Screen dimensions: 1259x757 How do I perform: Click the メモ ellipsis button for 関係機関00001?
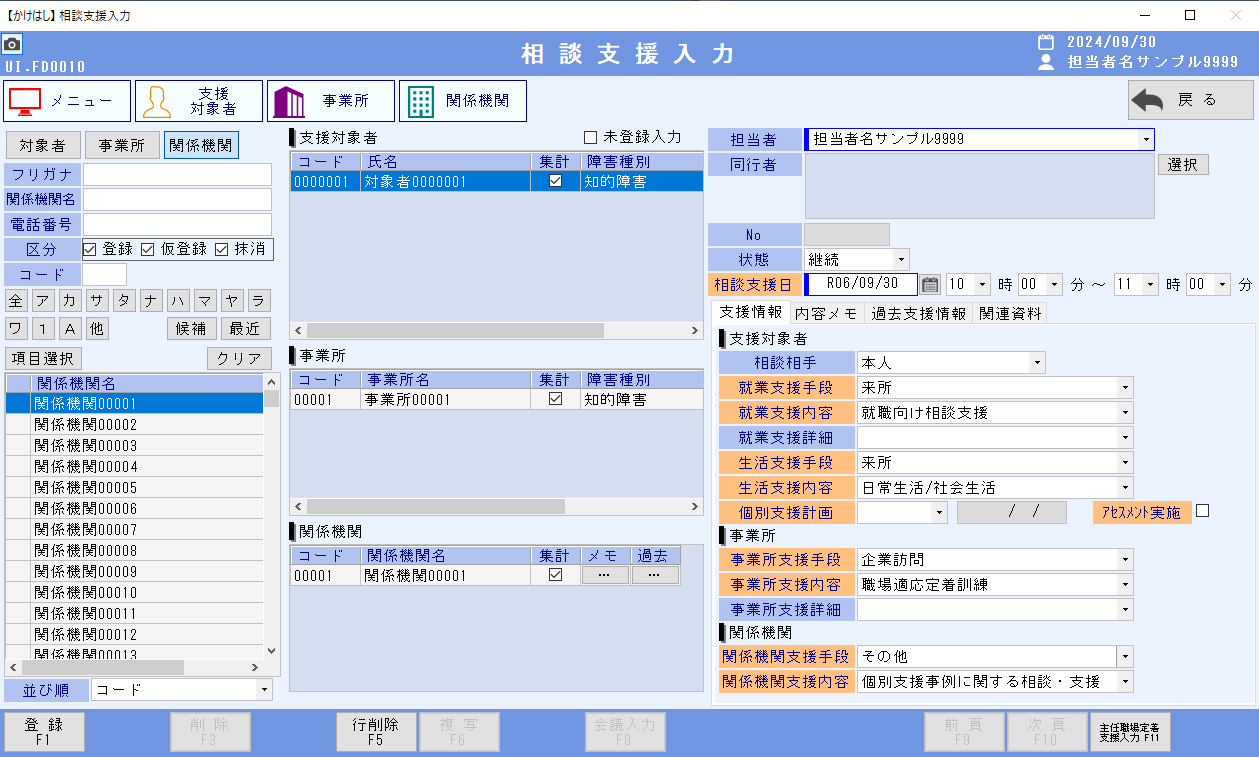(x=605, y=576)
